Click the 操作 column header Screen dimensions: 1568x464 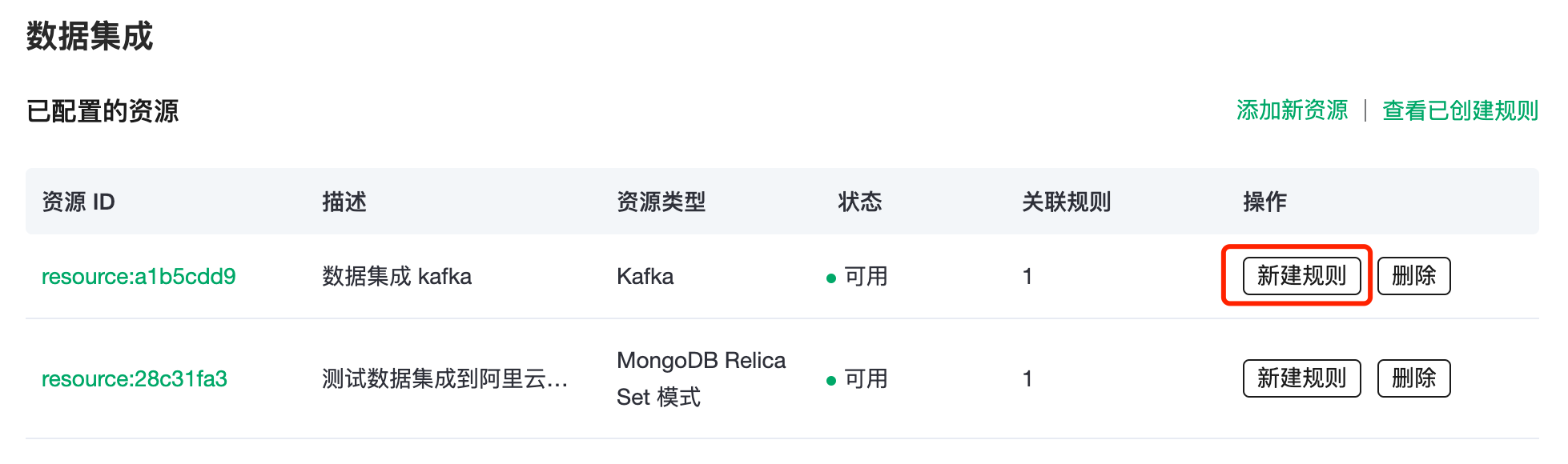click(x=1264, y=202)
